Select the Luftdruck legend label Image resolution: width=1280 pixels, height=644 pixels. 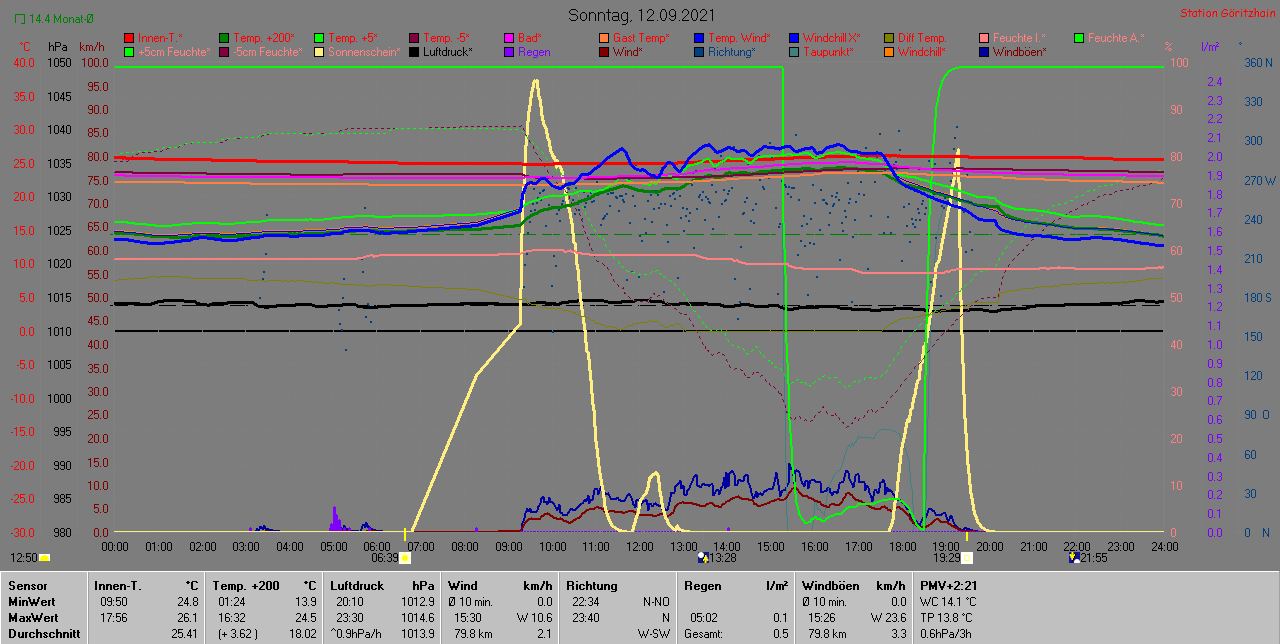point(447,51)
